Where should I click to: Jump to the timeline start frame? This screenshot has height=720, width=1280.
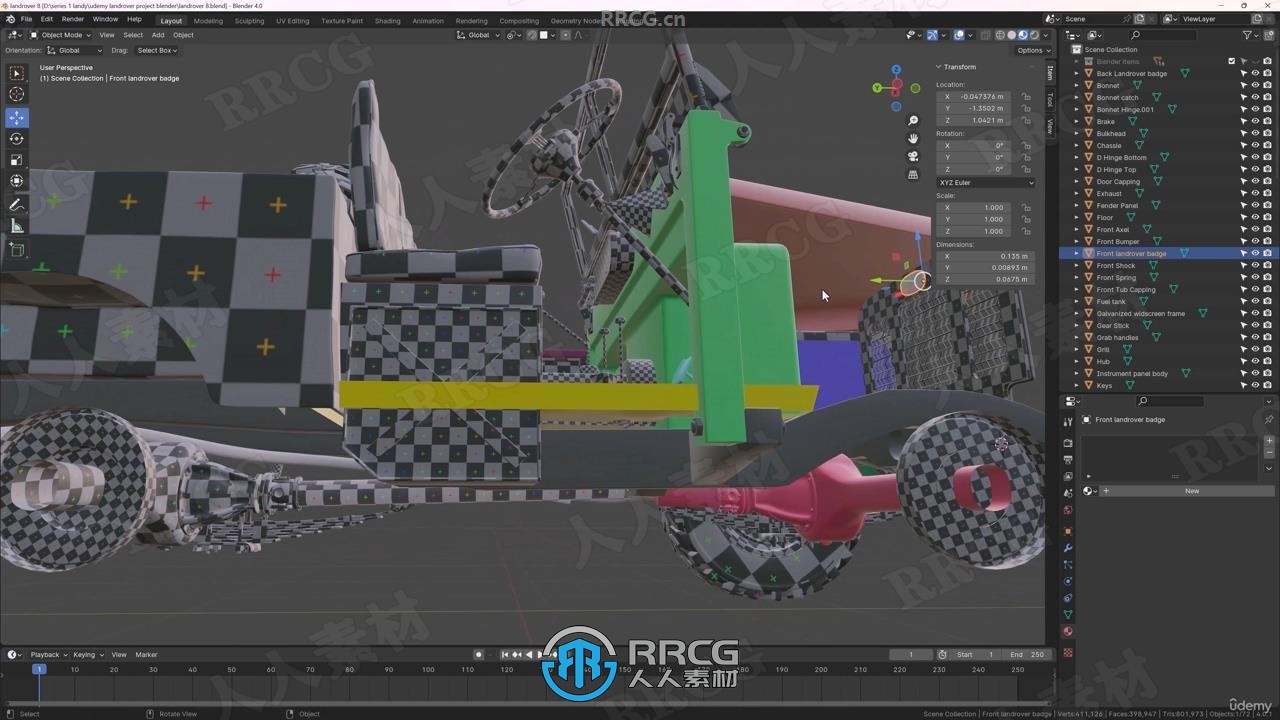[x=506, y=655]
